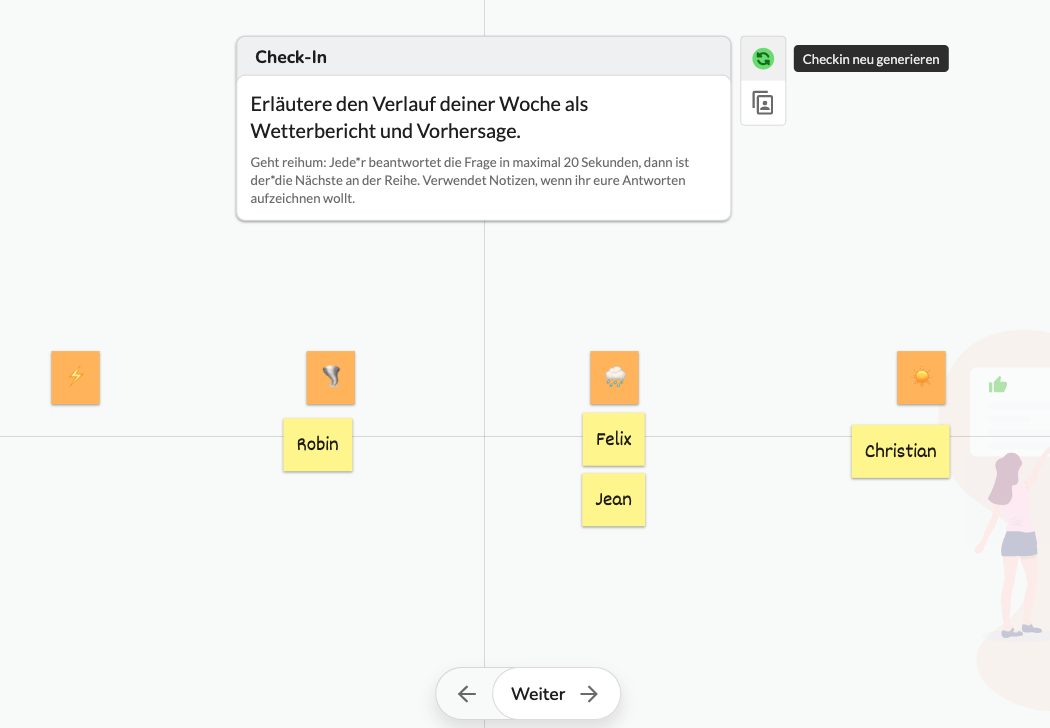Click the green thumbs-up icon
Viewport: 1050px width, 728px height.
[x=998, y=385]
